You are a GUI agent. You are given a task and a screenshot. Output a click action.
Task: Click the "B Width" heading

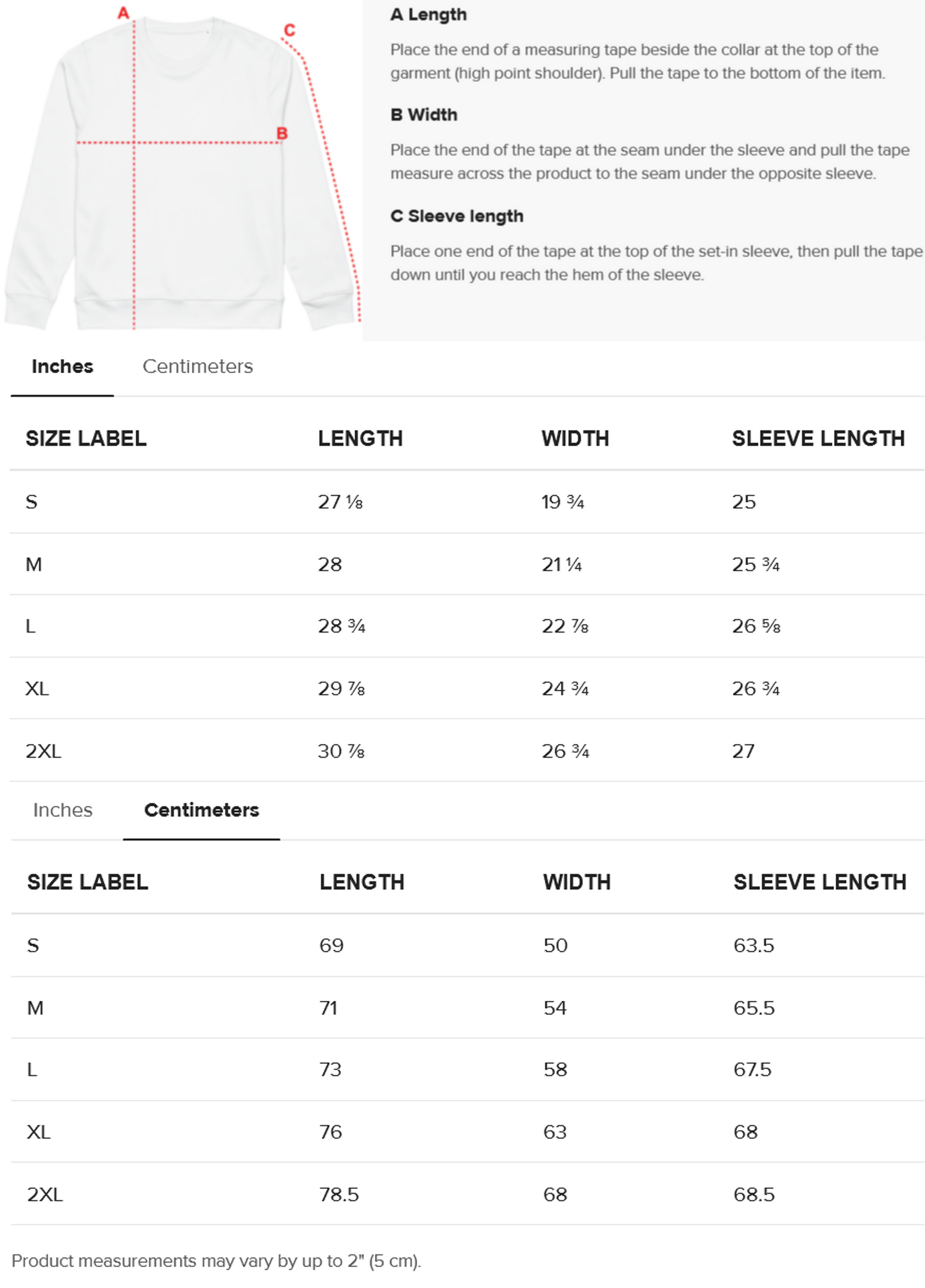pos(424,115)
